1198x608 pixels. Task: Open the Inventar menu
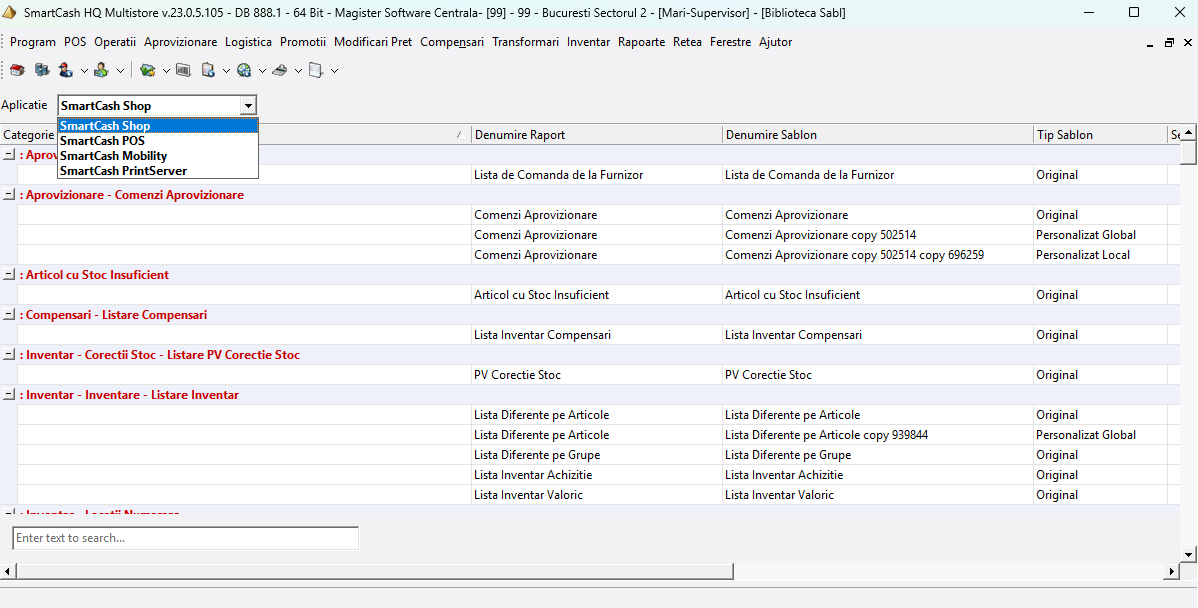[588, 42]
